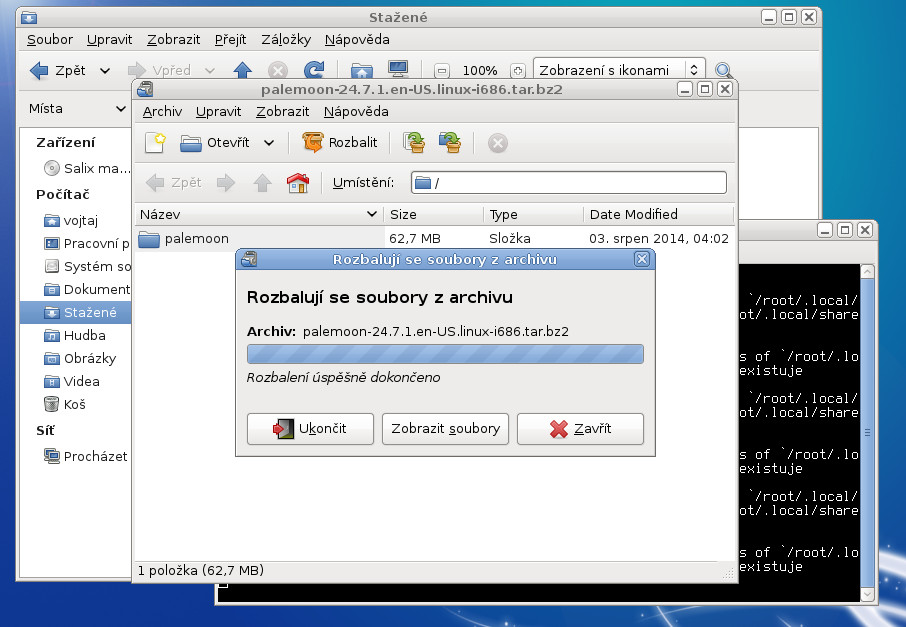
Task: Click the add files to archive icon
Action: pyautogui.click(x=414, y=142)
